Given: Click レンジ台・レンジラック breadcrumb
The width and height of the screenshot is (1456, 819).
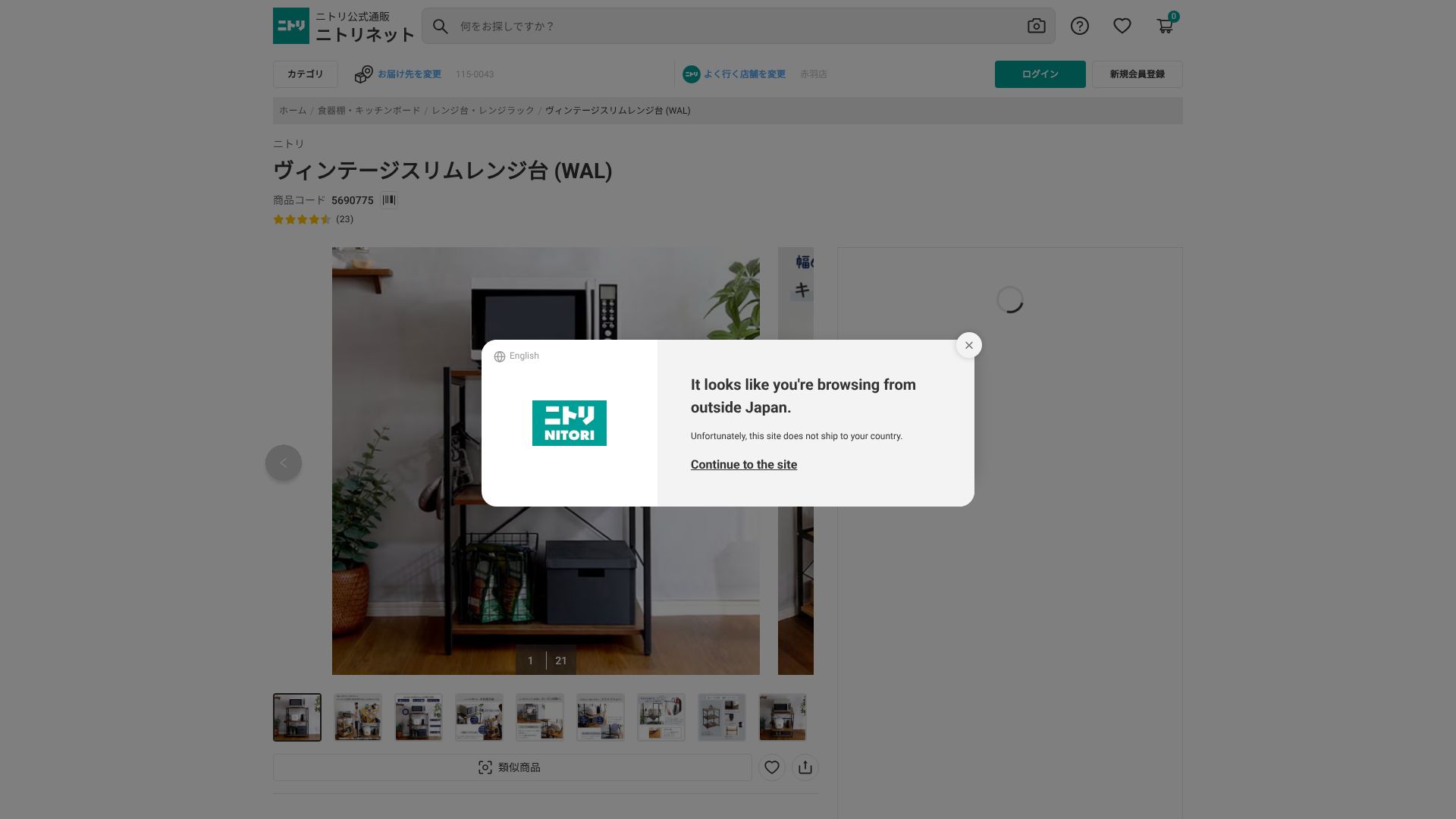Looking at the screenshot, I should [483, 111].
